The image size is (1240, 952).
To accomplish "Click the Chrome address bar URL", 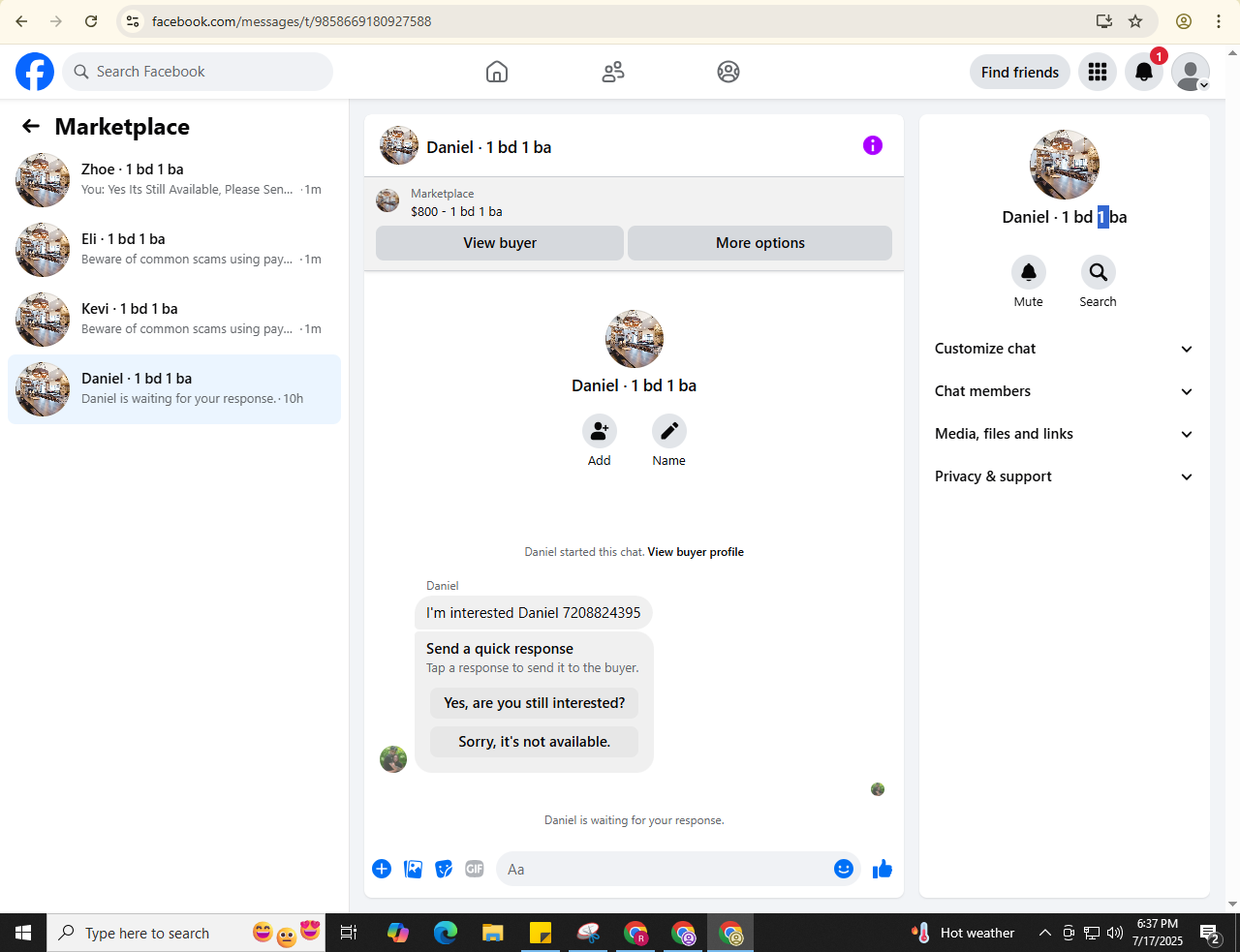I will (x=292, y=21).
